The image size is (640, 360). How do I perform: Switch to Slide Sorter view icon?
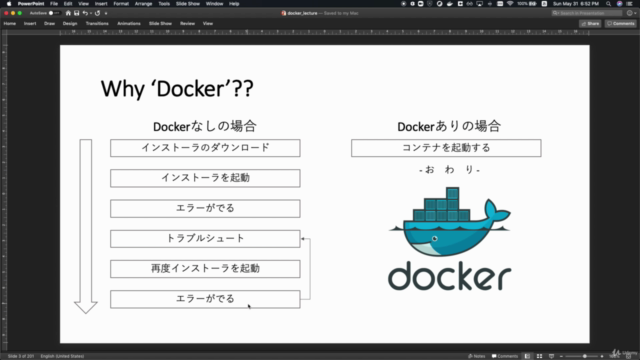pos(540,356)
